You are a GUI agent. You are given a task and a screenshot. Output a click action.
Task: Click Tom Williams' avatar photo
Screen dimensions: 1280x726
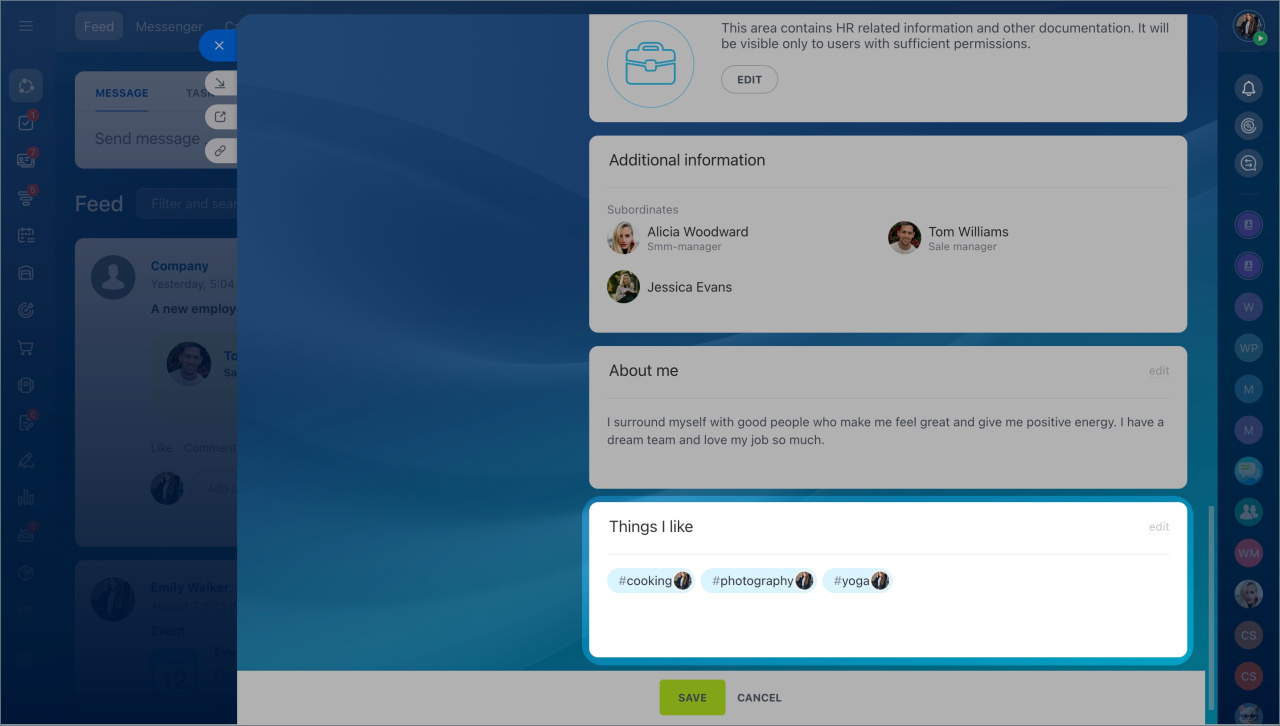coord(904,238)
